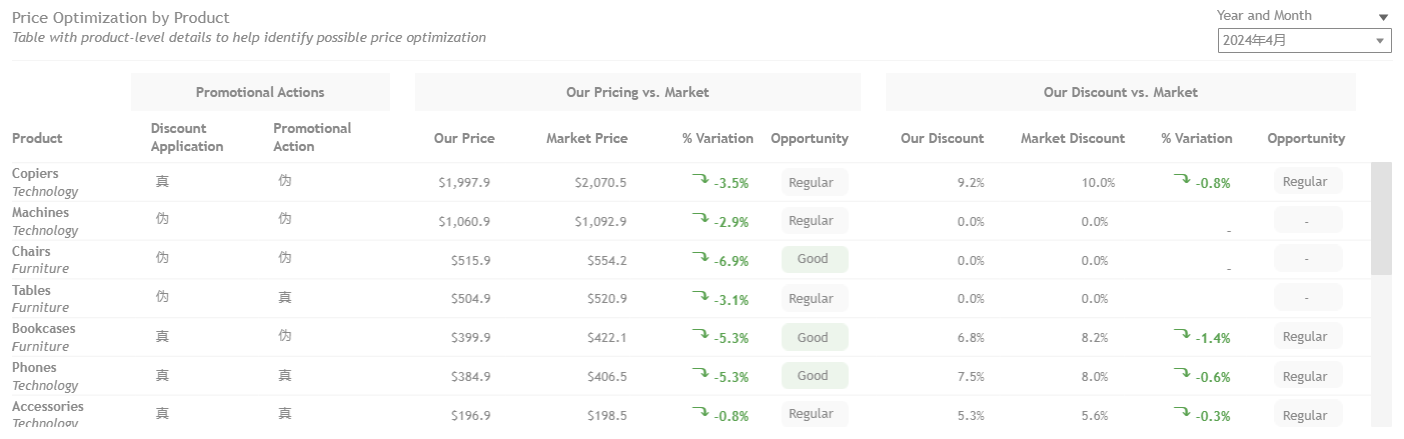The image size is (1404, 439).
Task: Click the arrow icon beside -0.8% Copiers discount variation
Action: [1181, 180]
